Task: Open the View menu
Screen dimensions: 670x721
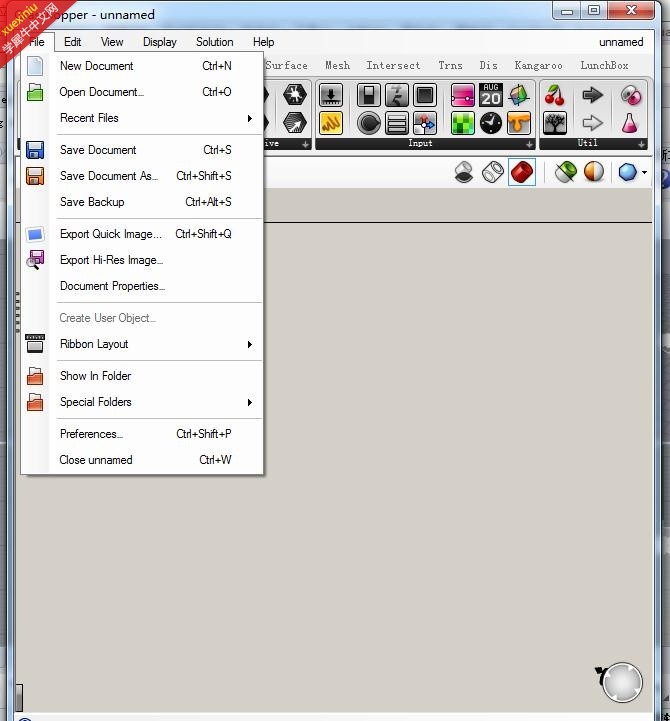Action: point(112,42)
